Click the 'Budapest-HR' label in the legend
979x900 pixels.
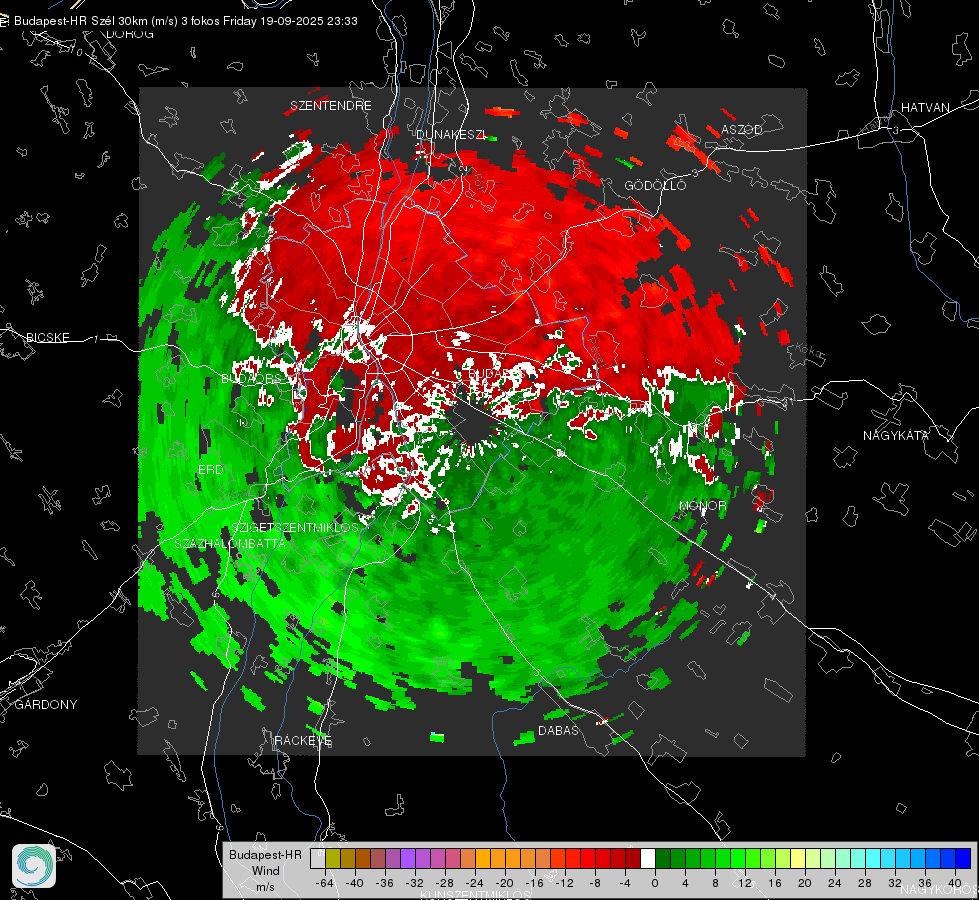coord(265,854)
